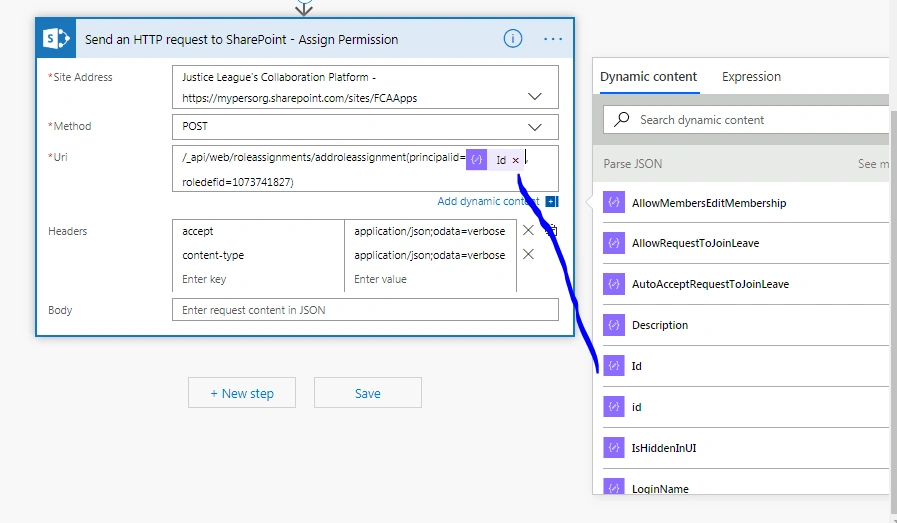
Task: Select capitalized Id dynamic content
Action: coord(746,366)
